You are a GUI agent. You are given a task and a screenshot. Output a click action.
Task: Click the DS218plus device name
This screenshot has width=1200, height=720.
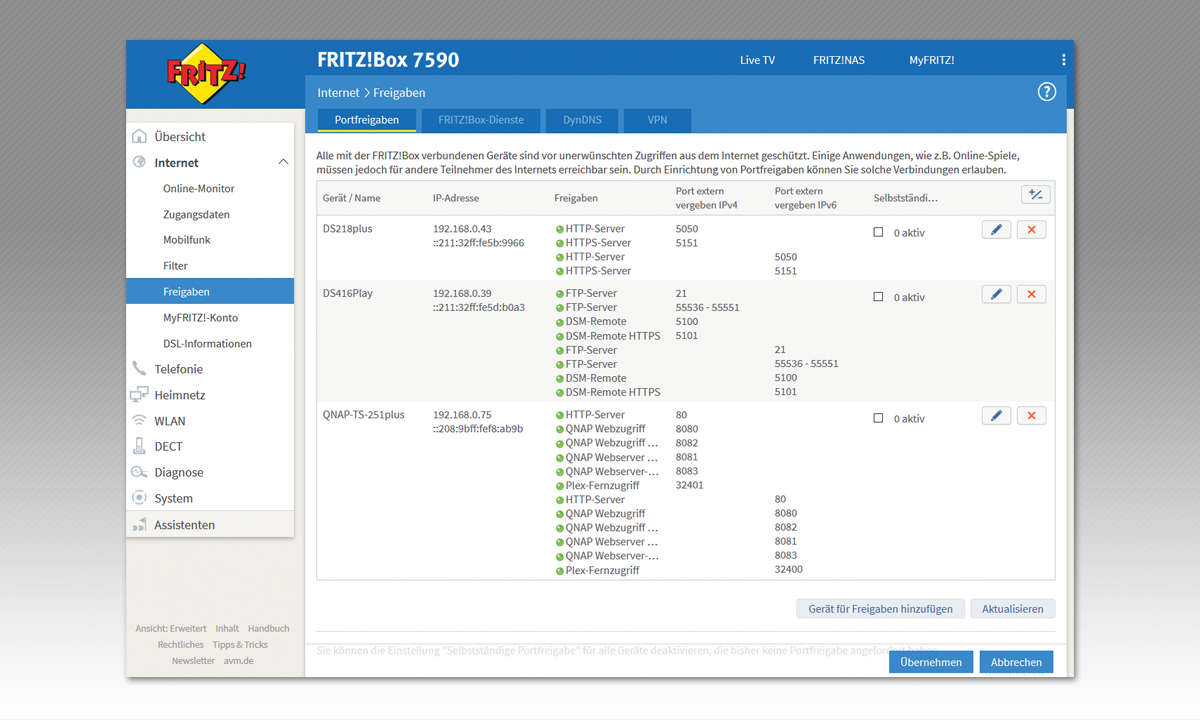coord(347,229)
